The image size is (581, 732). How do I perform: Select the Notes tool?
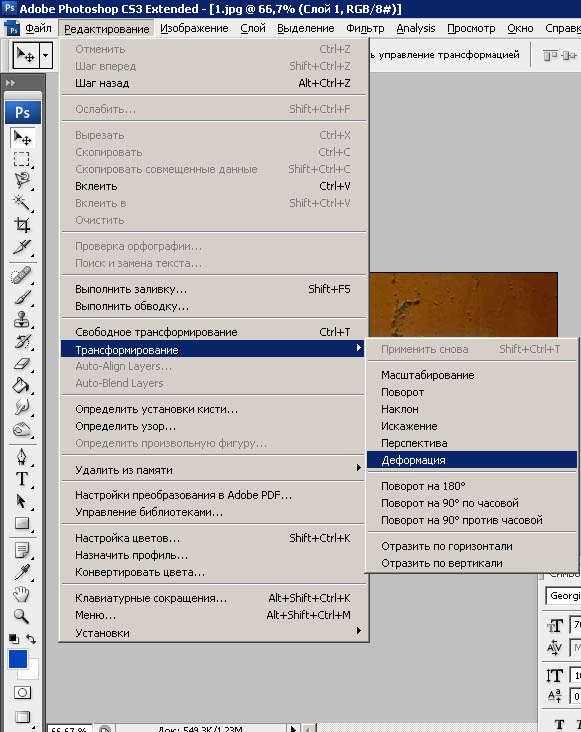[22, 550]
